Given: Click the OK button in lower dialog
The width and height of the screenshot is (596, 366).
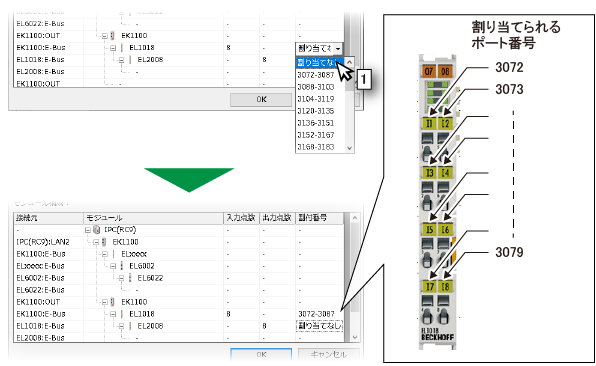Looking at the screenshot, I should [261, 354].
